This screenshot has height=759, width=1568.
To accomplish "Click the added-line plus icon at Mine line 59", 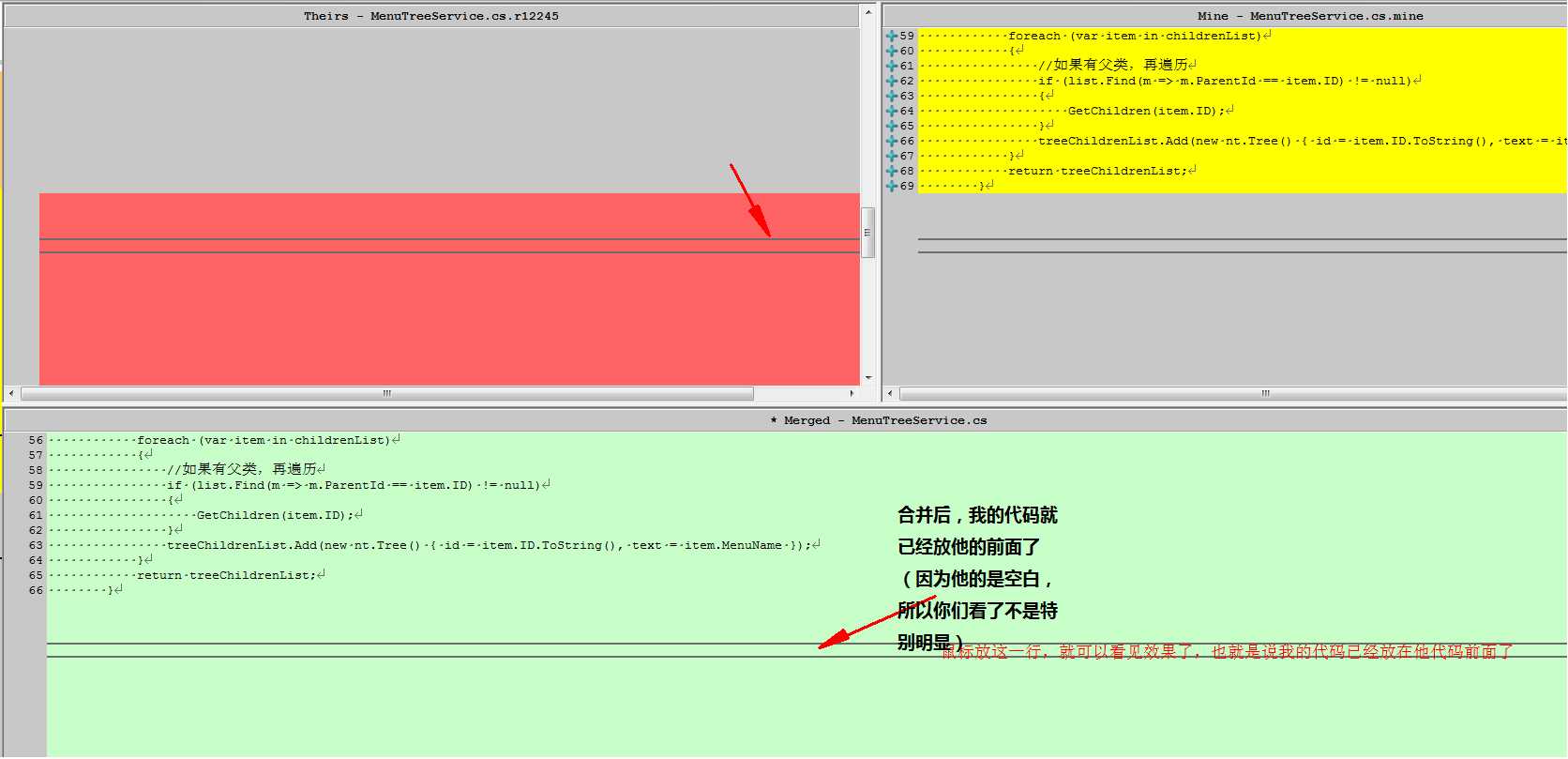I will 891,36.
